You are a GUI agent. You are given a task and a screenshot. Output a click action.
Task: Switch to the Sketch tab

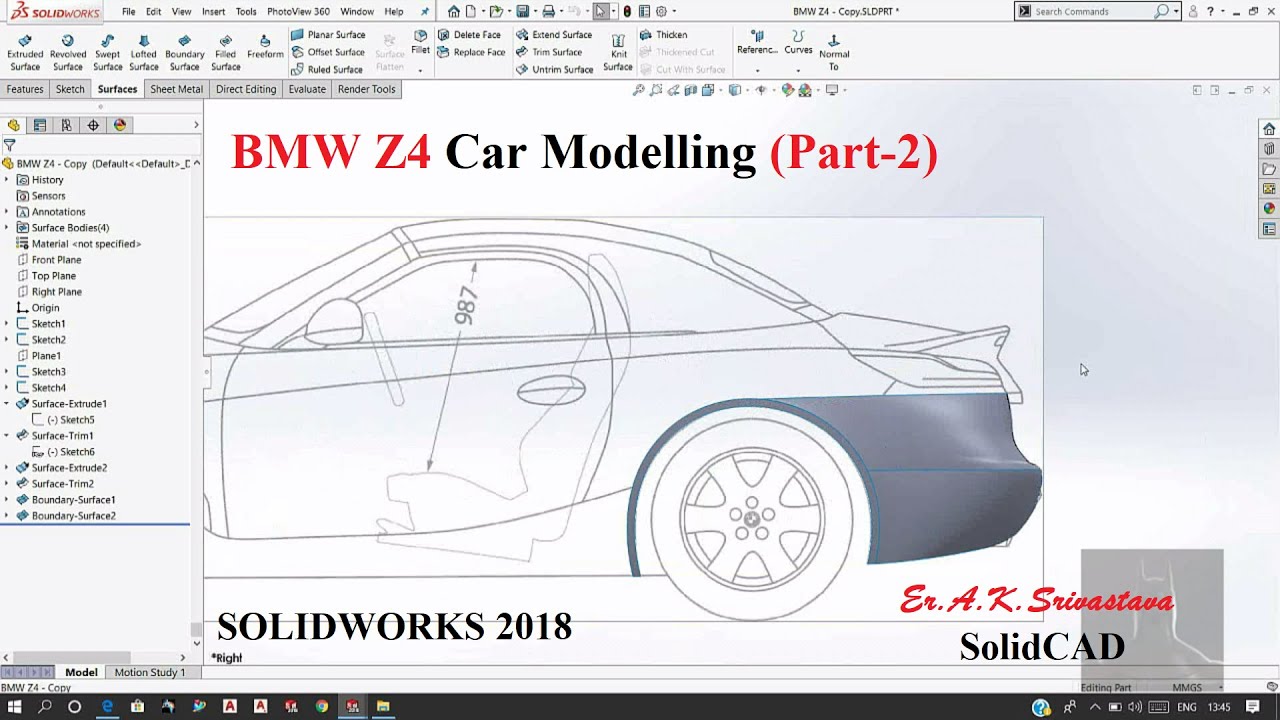coord(70,89)
